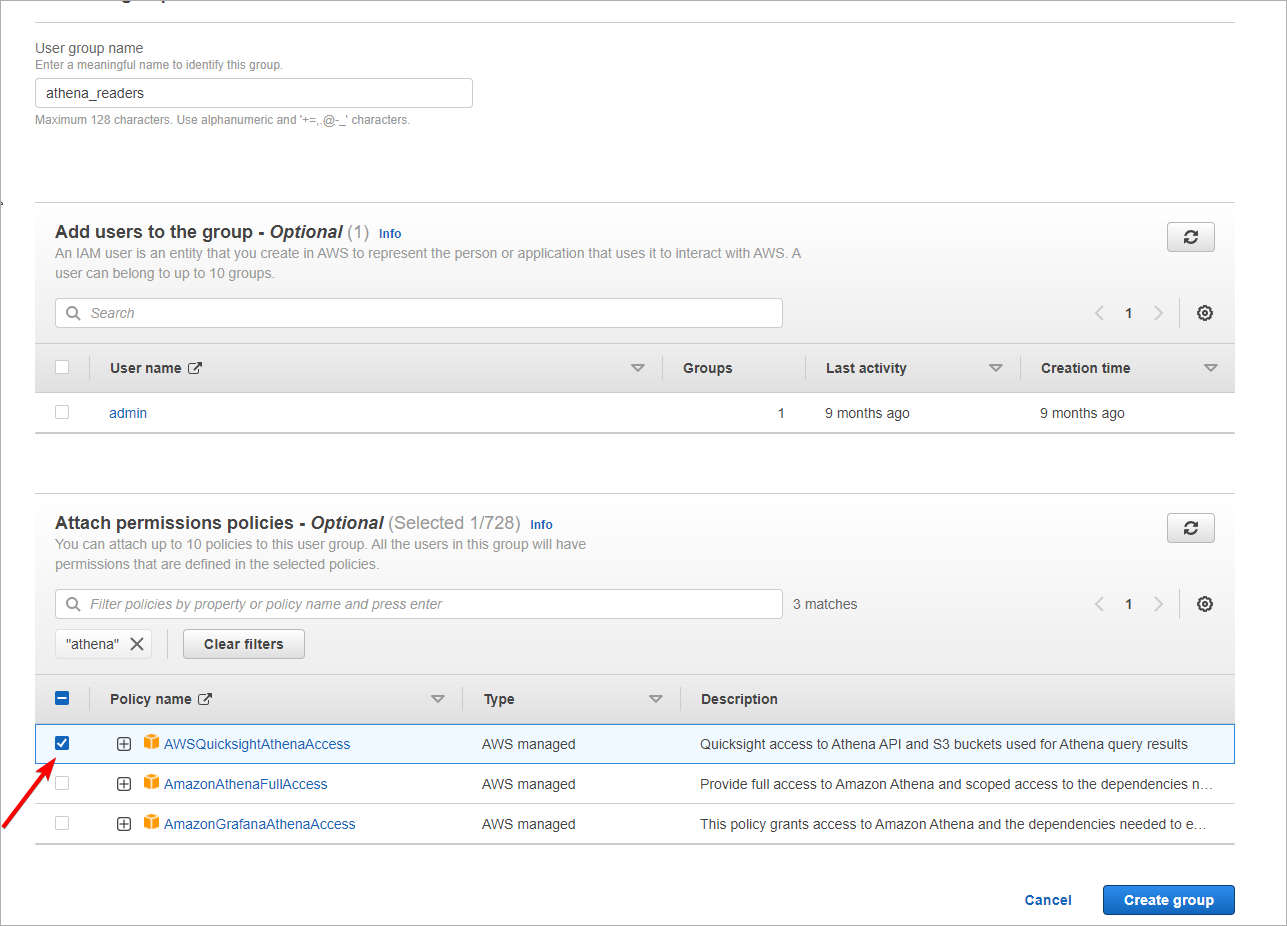Refresh the users list

(1190, 237)
